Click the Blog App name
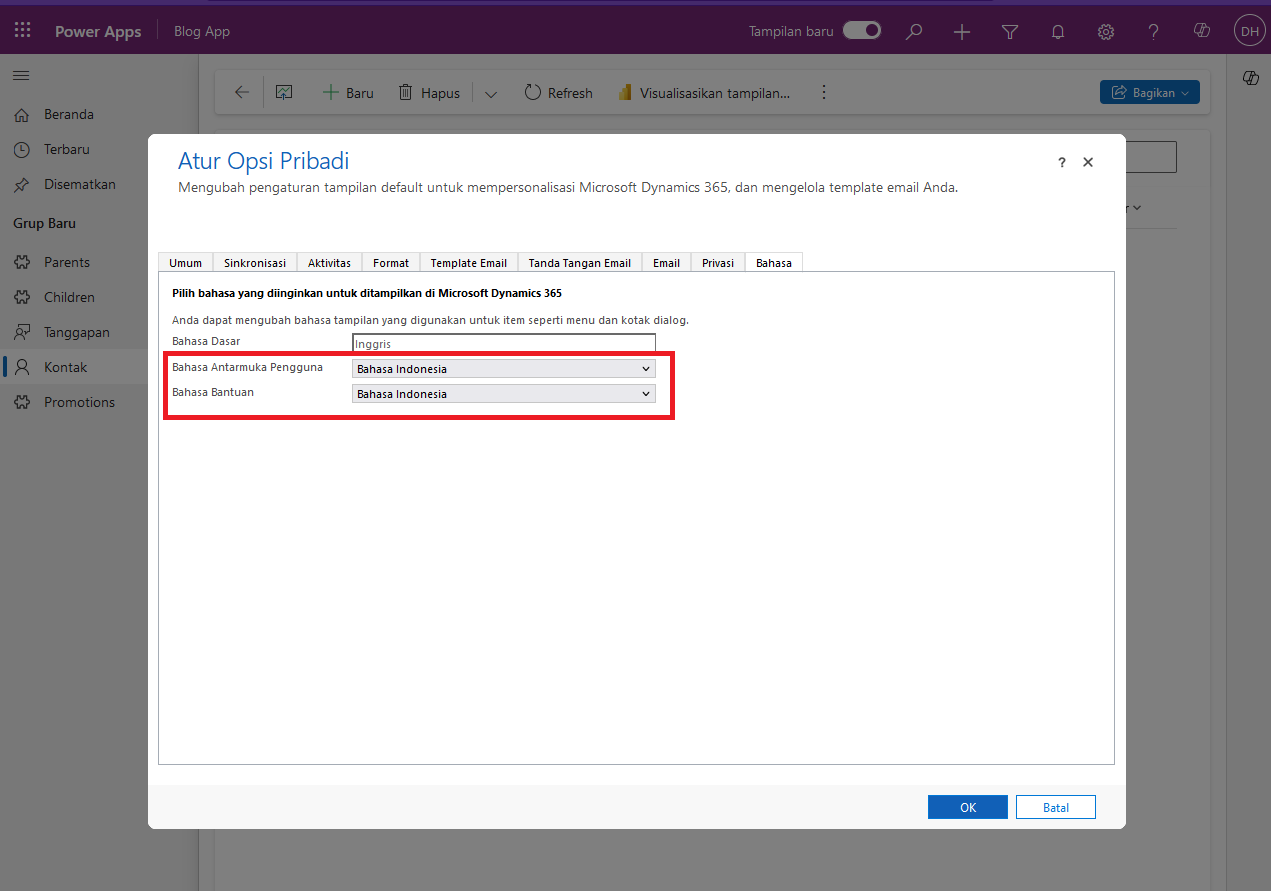 point(202,31)
